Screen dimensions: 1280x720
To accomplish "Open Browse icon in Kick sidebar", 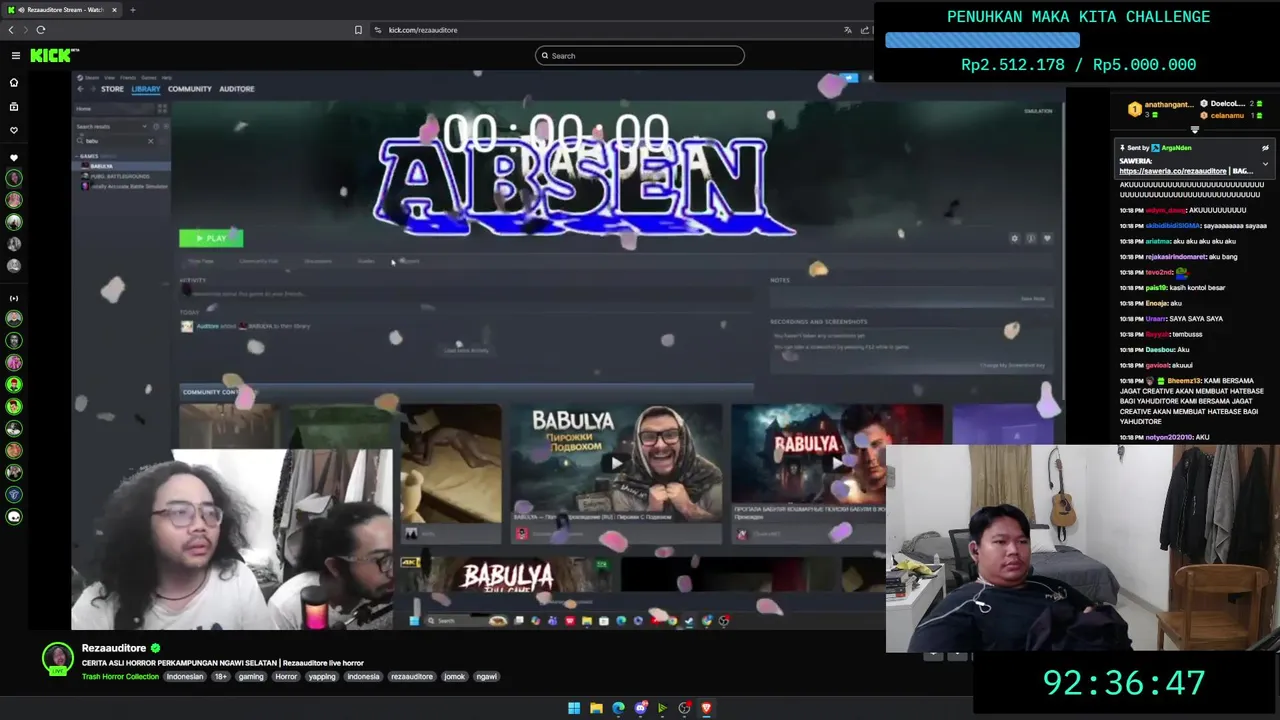I will 14,106.
